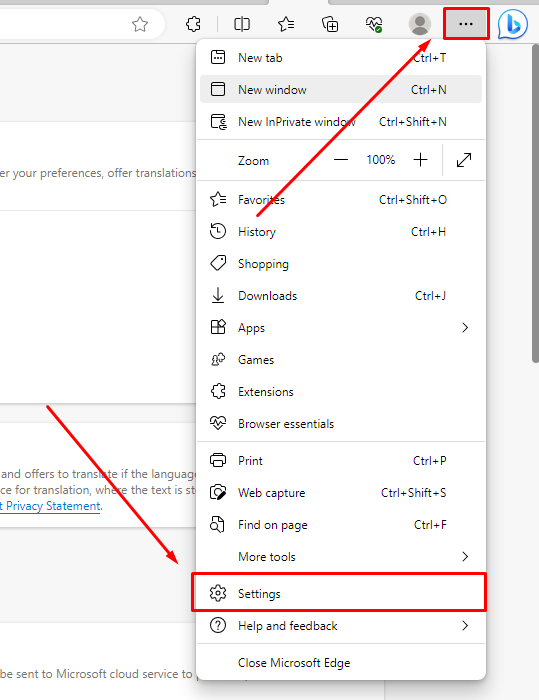Toggle the split screen toolbar icon
The width and height of the screenshot is (539, 700).
coord(242,24)
